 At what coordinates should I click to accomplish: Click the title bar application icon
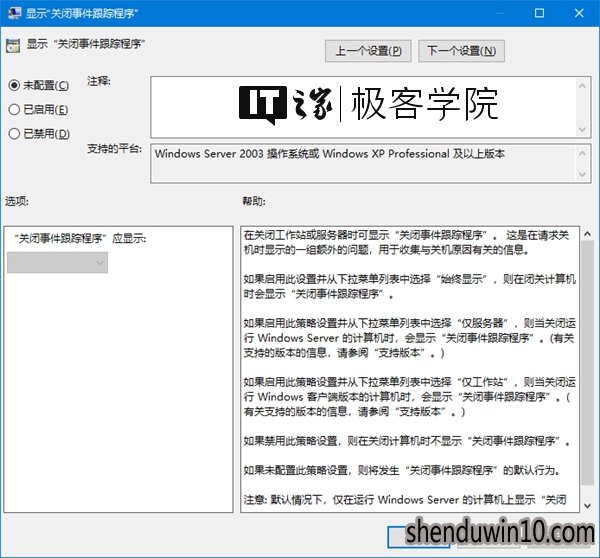(x=14, y=13)
